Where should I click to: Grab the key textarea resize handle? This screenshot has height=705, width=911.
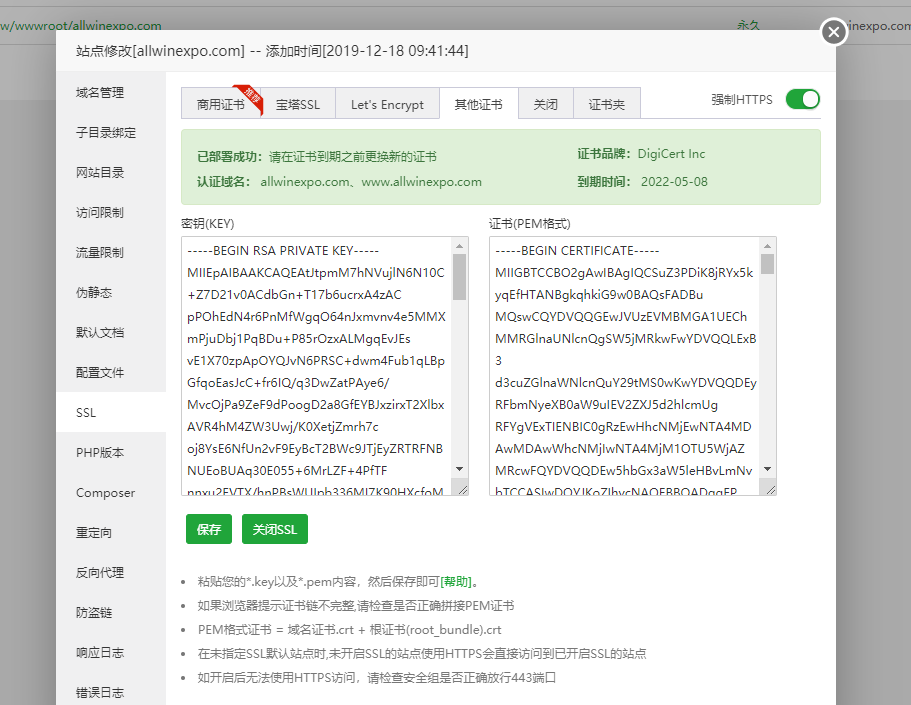[460, 489]
